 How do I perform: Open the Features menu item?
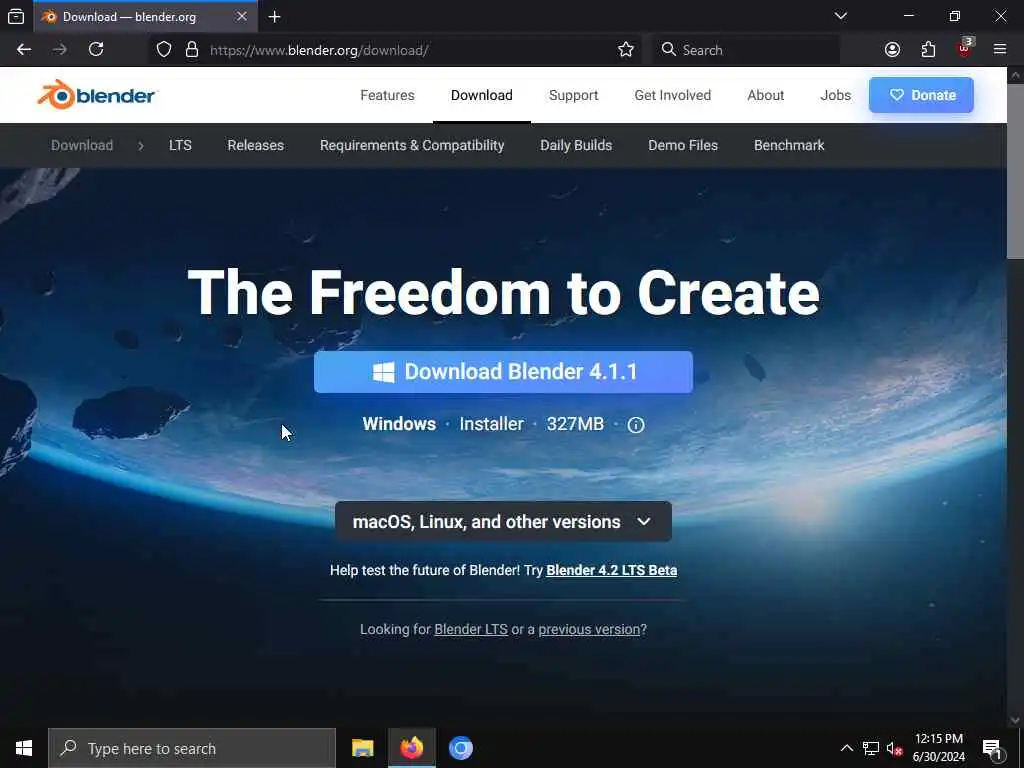(387, 95)
